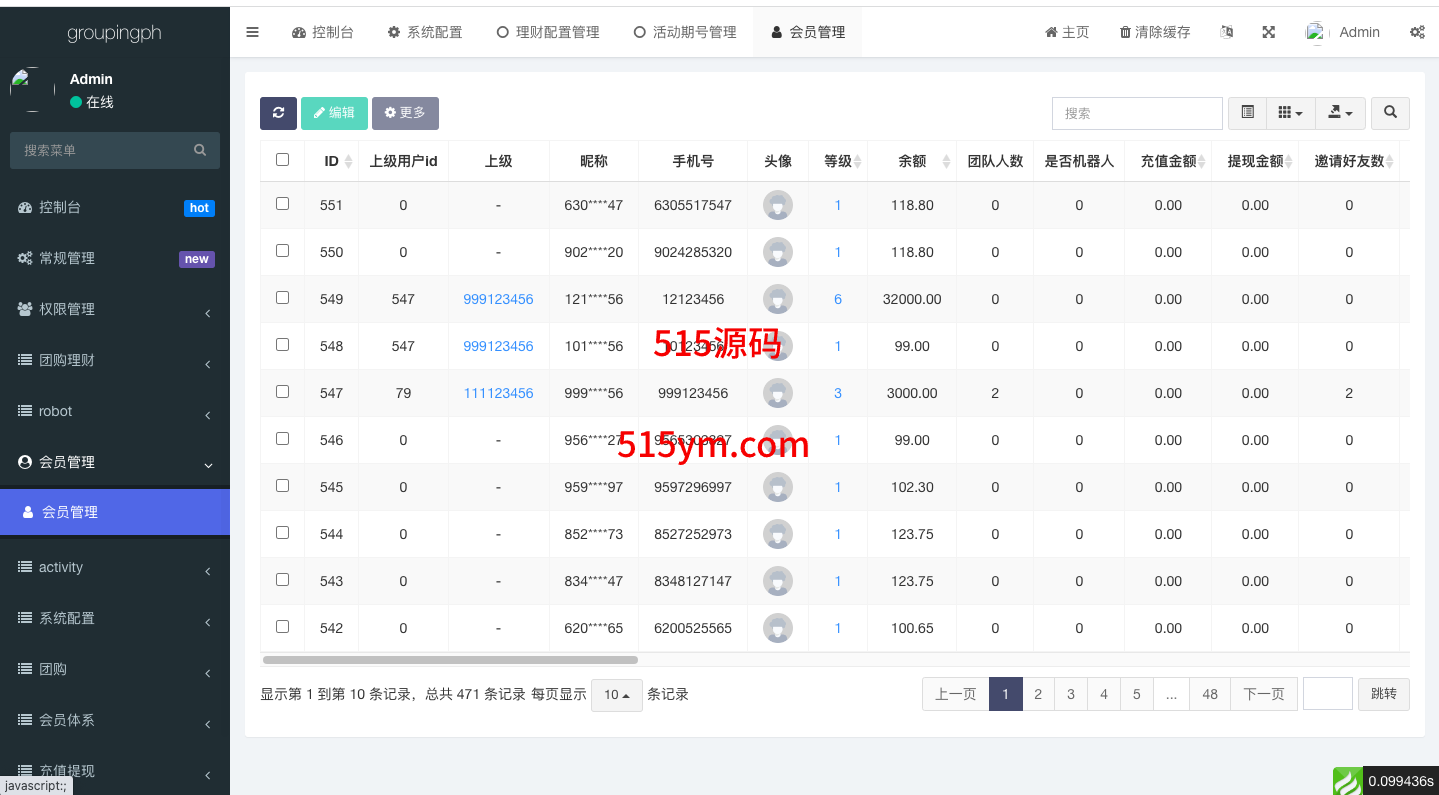1439x795 pixels.
Task: Open the settings gears icon top right
Action: 1417,32
